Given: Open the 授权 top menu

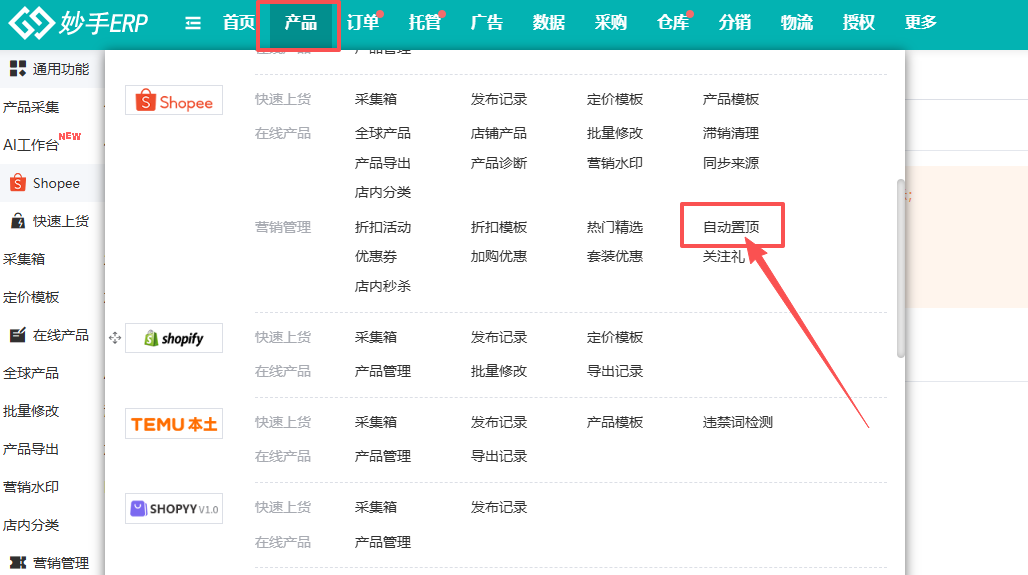Looking at the screenshot, I should [x=858, y=23].
